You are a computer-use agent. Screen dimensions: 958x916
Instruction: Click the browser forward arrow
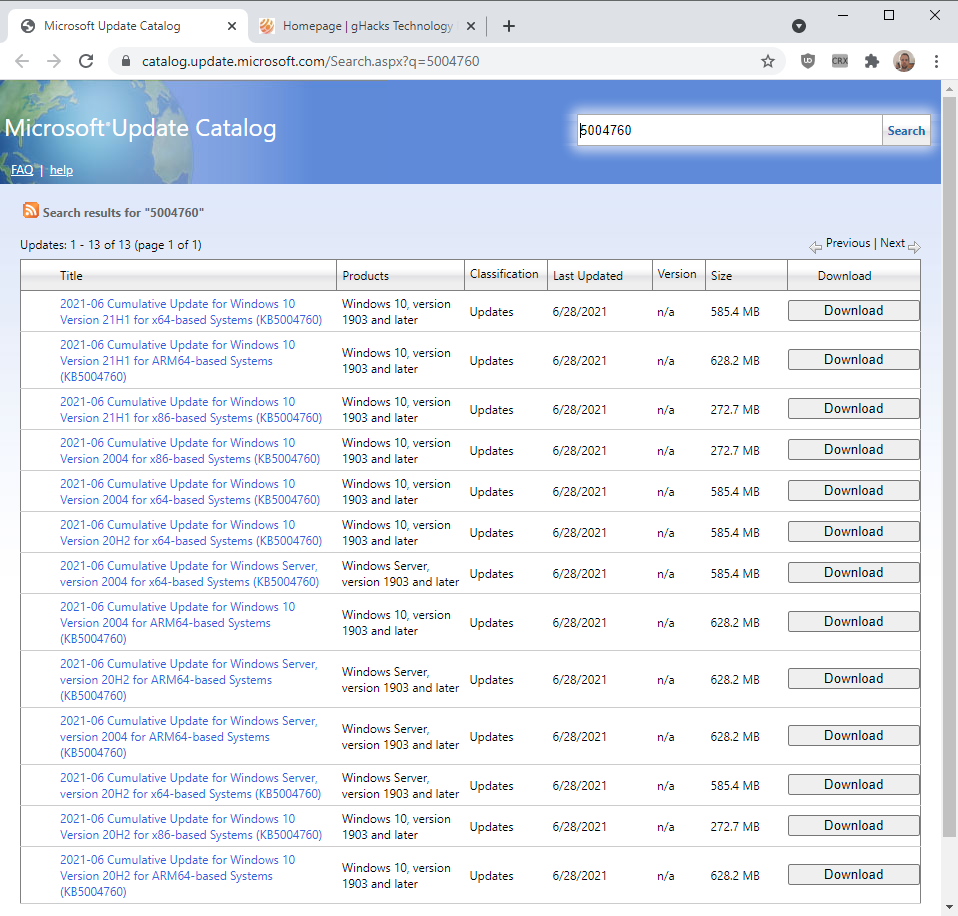click(54, 61)
